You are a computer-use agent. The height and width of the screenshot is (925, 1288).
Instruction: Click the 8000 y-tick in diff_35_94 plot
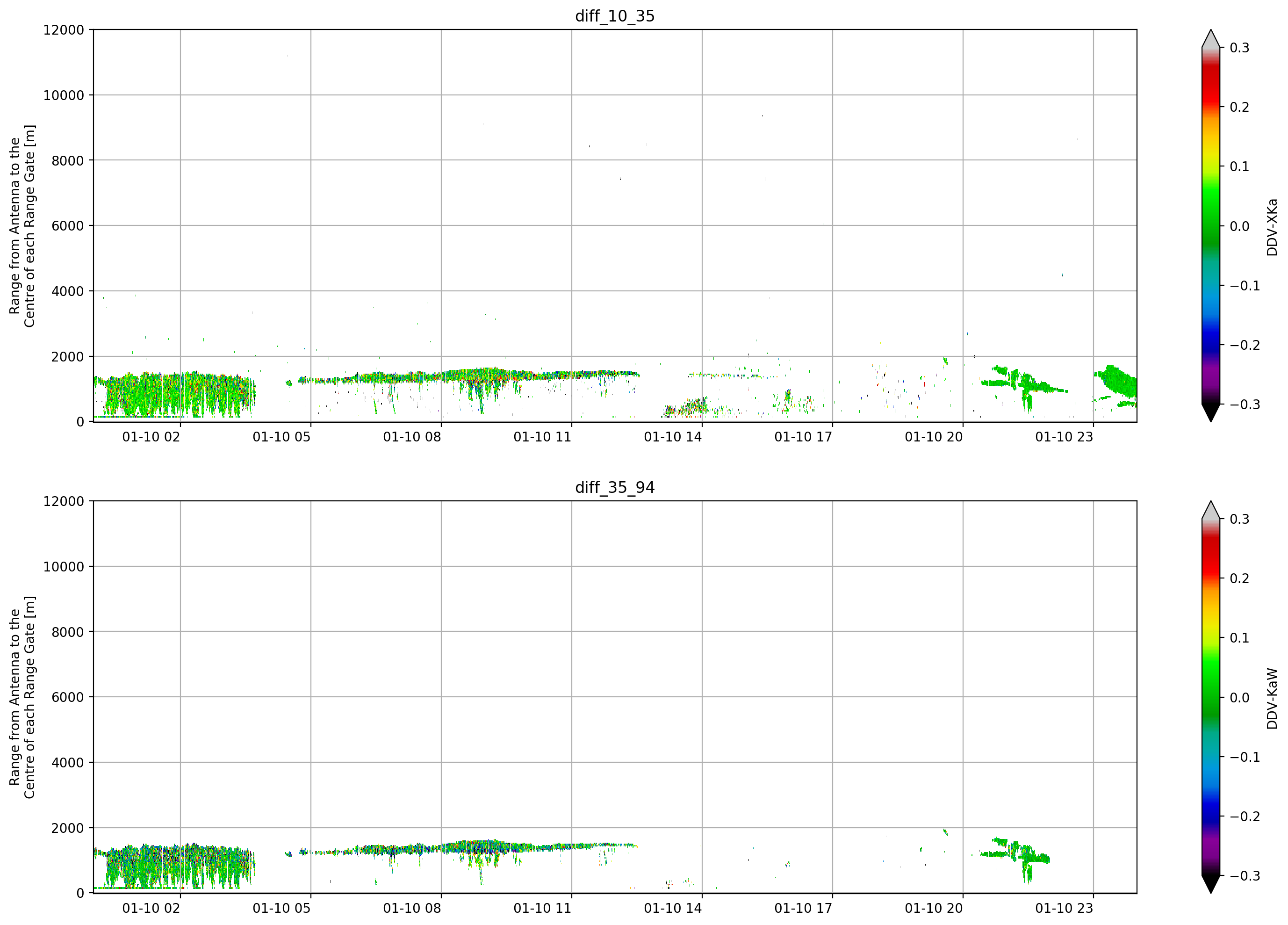68,632
